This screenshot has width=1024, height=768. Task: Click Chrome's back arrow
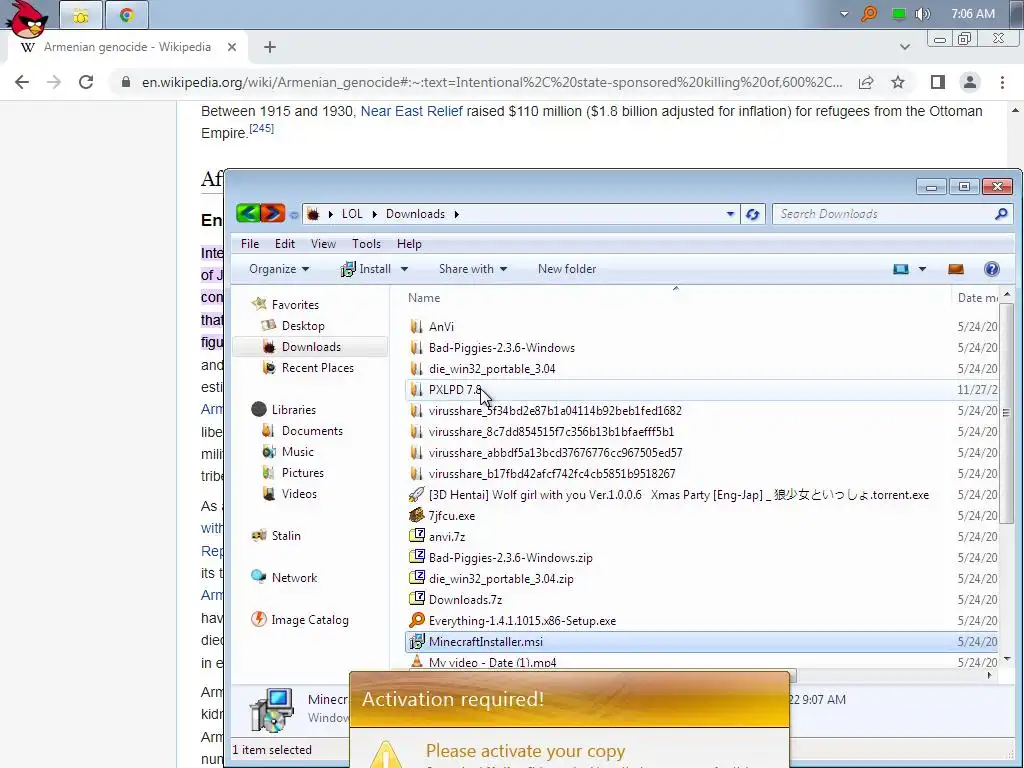click(x=22, y=82)
